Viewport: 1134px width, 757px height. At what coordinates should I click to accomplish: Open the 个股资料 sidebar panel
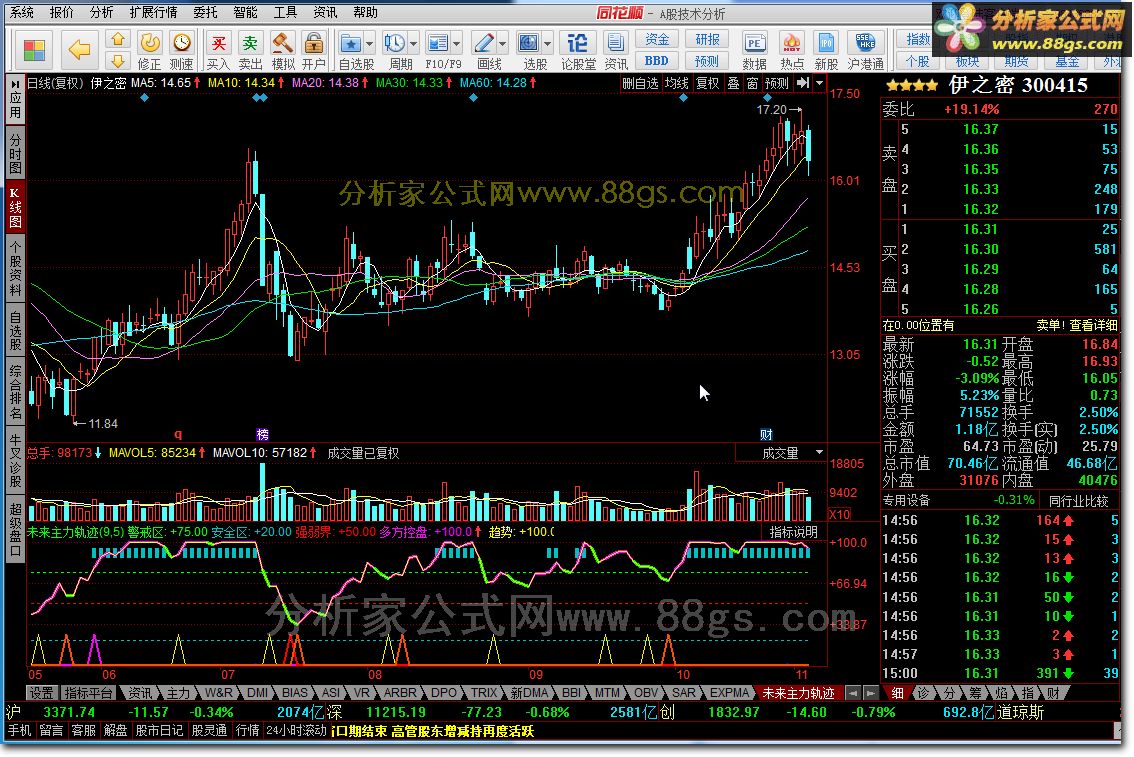coord(15,269)
